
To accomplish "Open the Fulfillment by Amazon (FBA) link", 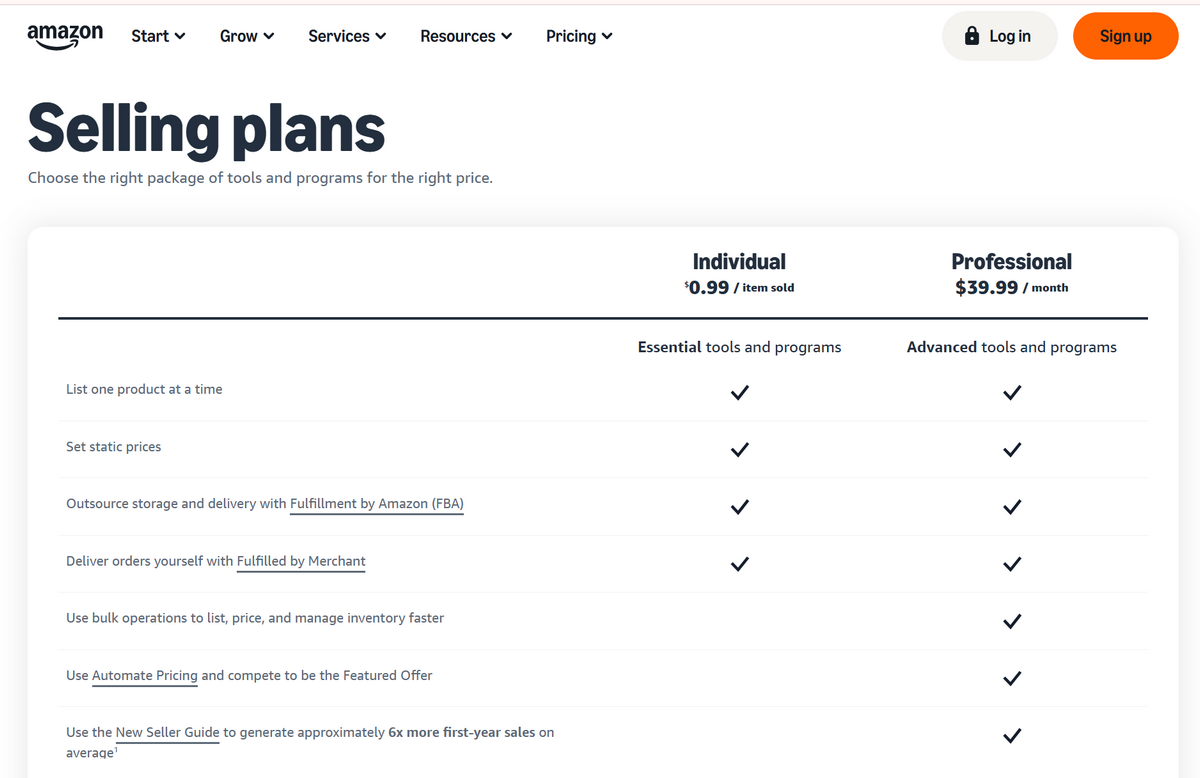I will (x=377, y=504).
